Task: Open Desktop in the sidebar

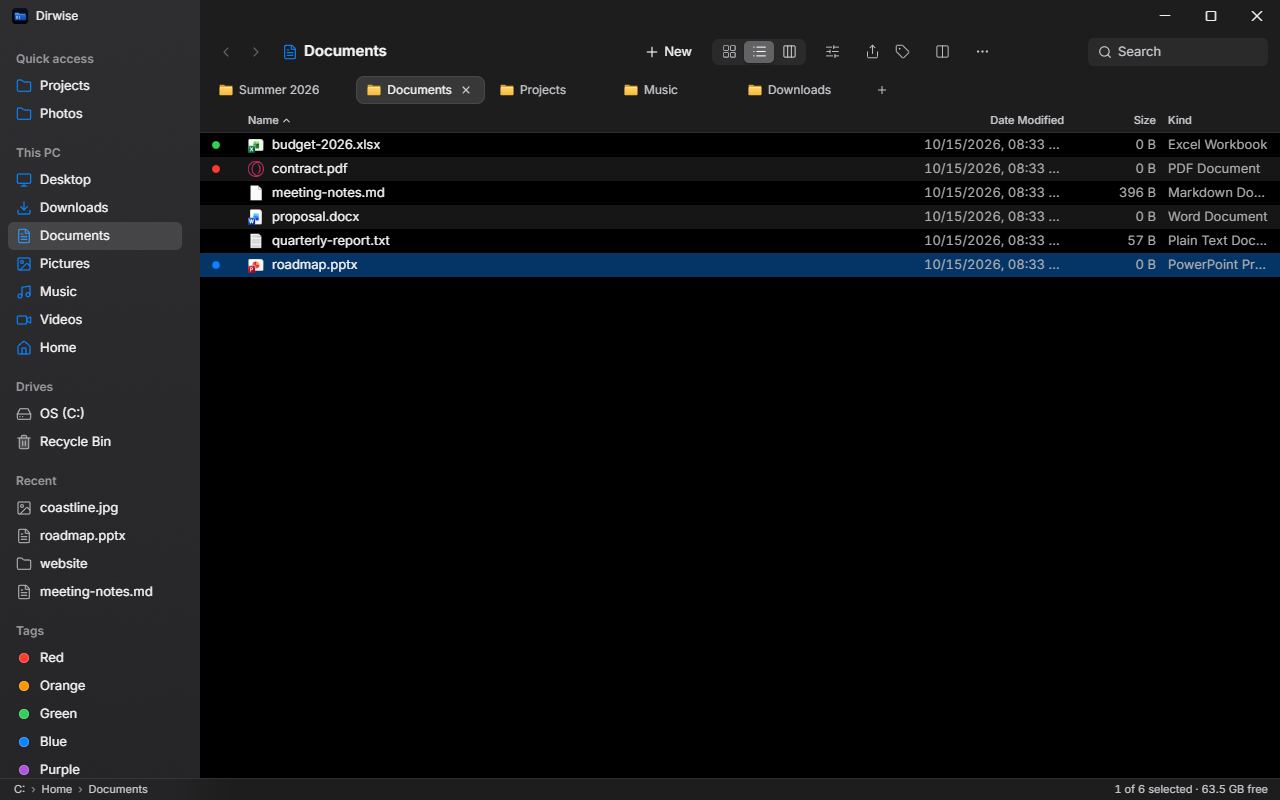Action: click(x=95, y=180)
